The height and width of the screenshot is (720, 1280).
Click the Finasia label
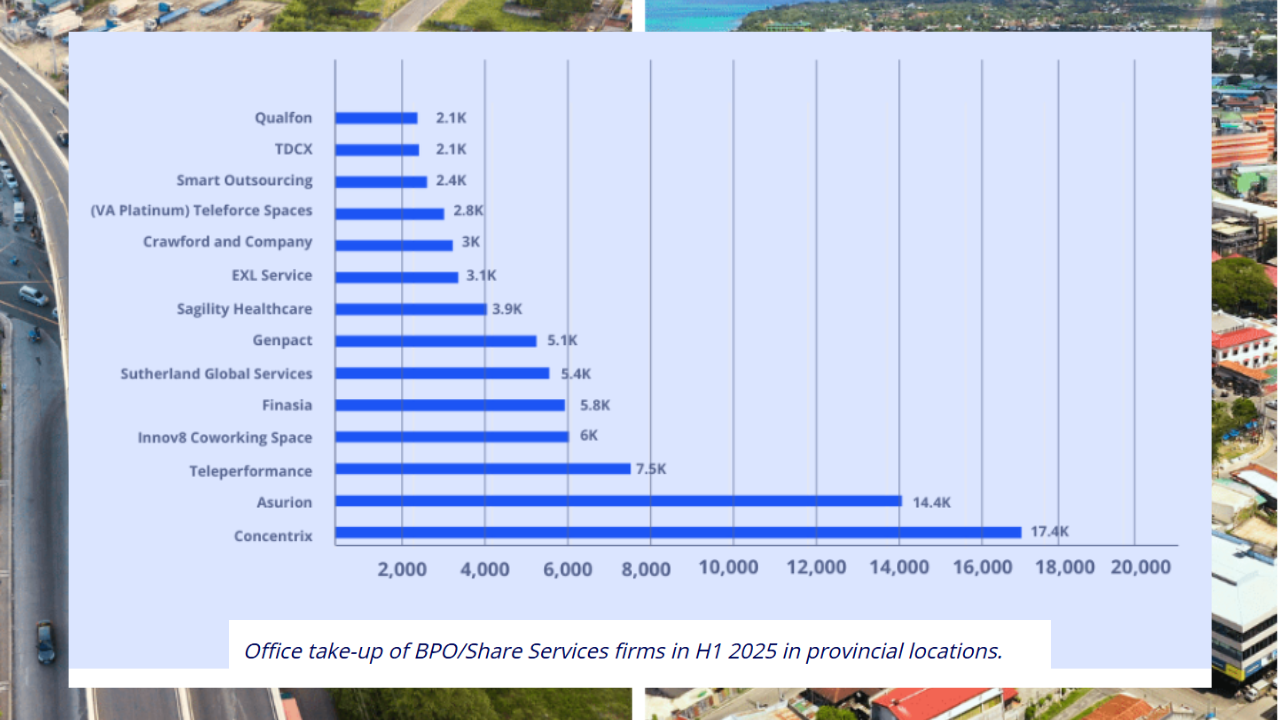(x=289, y=405)
